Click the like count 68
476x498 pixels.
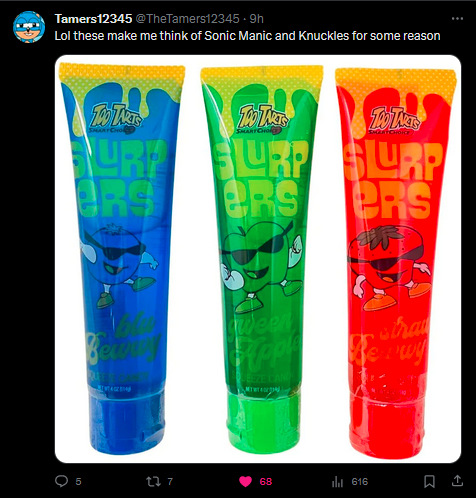coord(266,481)
